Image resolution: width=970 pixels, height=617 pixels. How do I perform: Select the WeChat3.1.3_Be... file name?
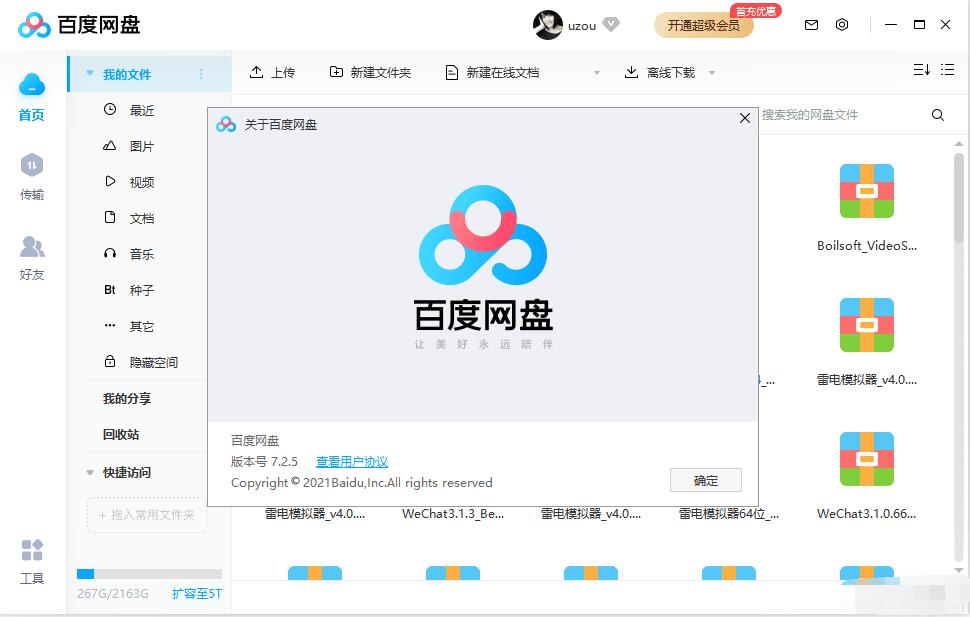(x=453, y=514)
